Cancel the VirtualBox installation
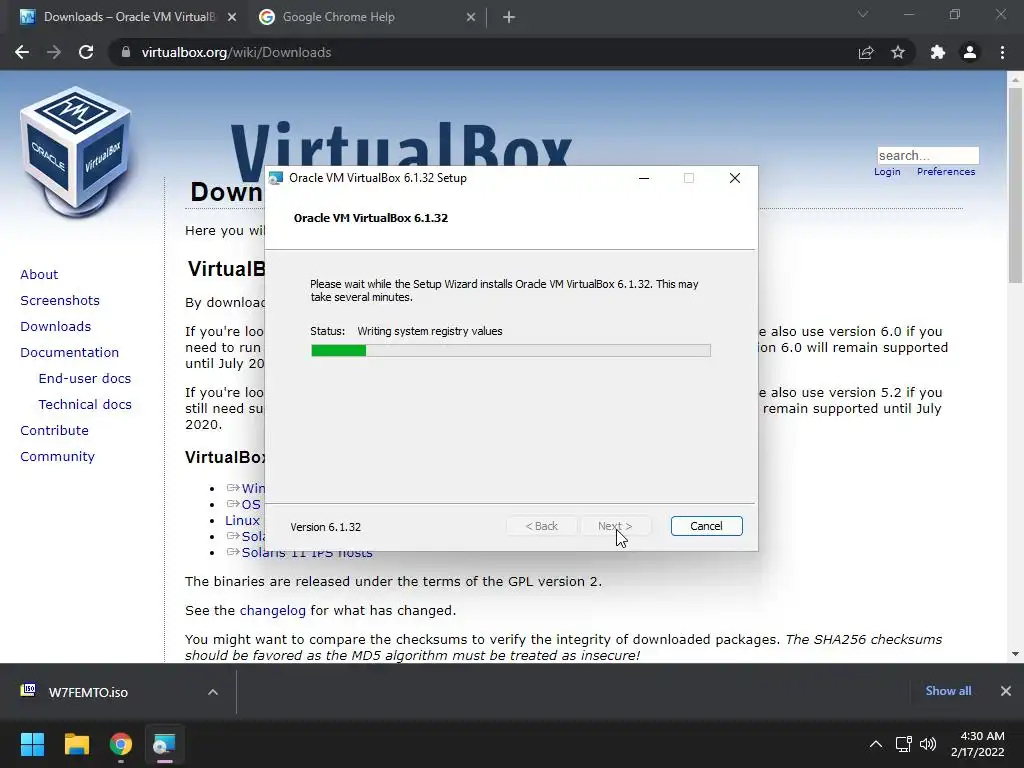This screenshot has width=1024, height=768. (x=706, y=526)
